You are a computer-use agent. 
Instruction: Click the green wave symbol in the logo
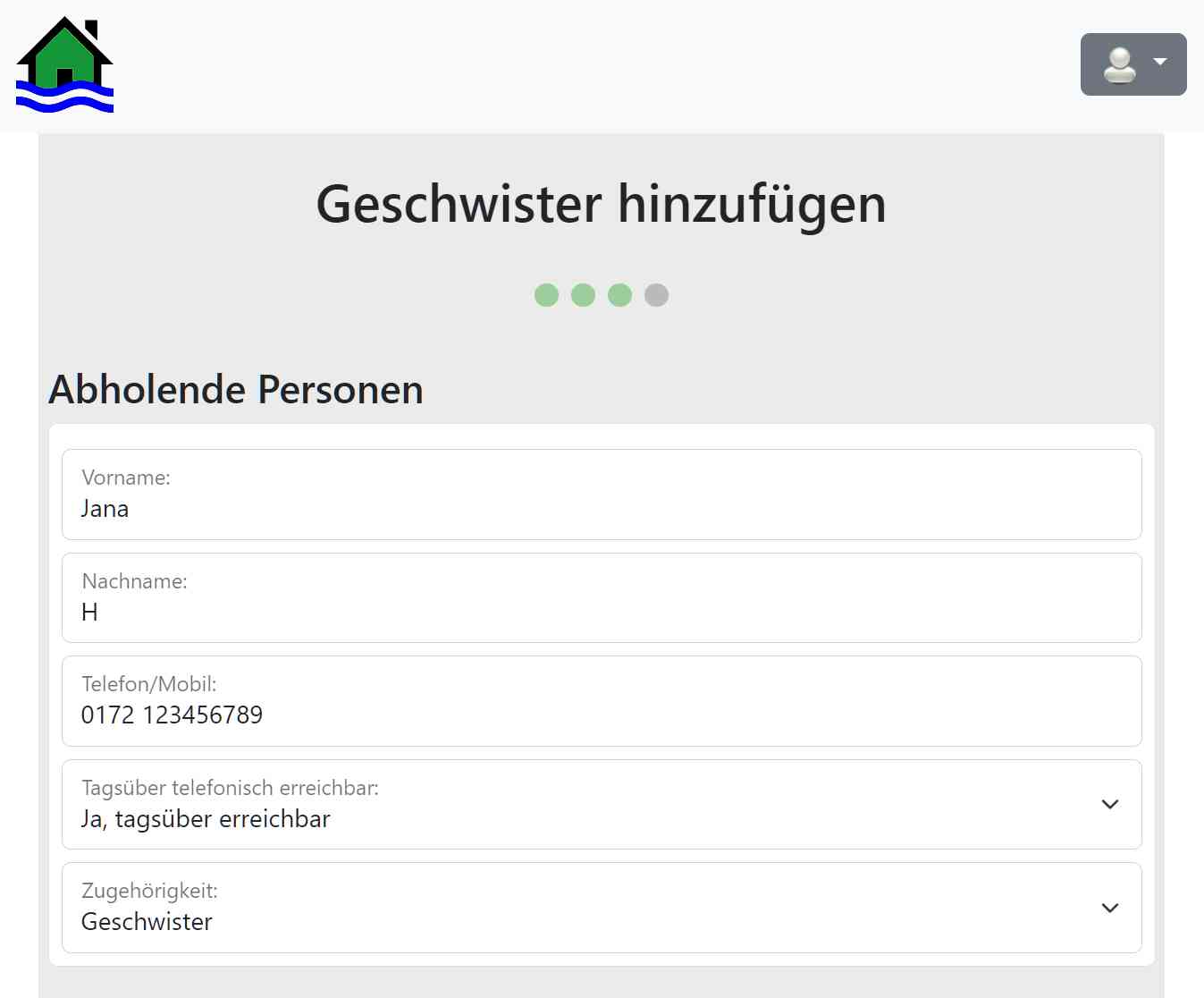63,94
